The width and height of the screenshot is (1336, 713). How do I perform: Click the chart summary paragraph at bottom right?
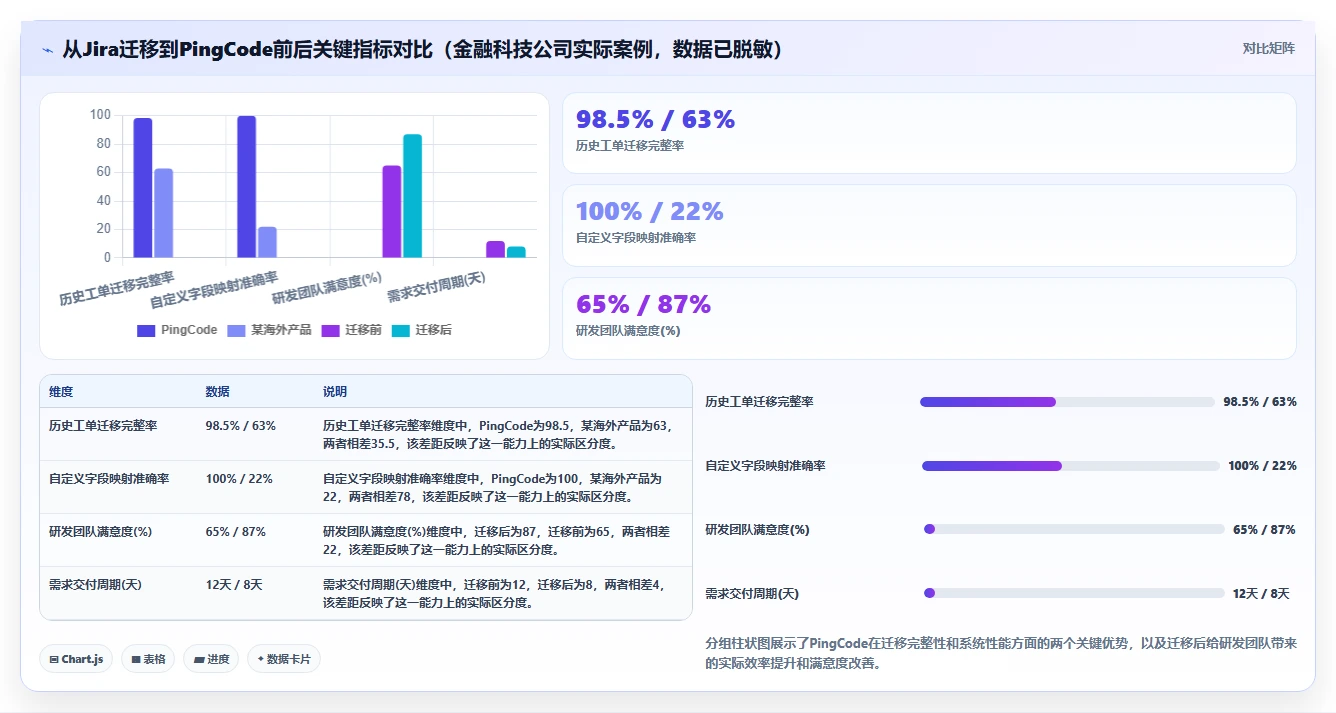[x=1000, y=653]
